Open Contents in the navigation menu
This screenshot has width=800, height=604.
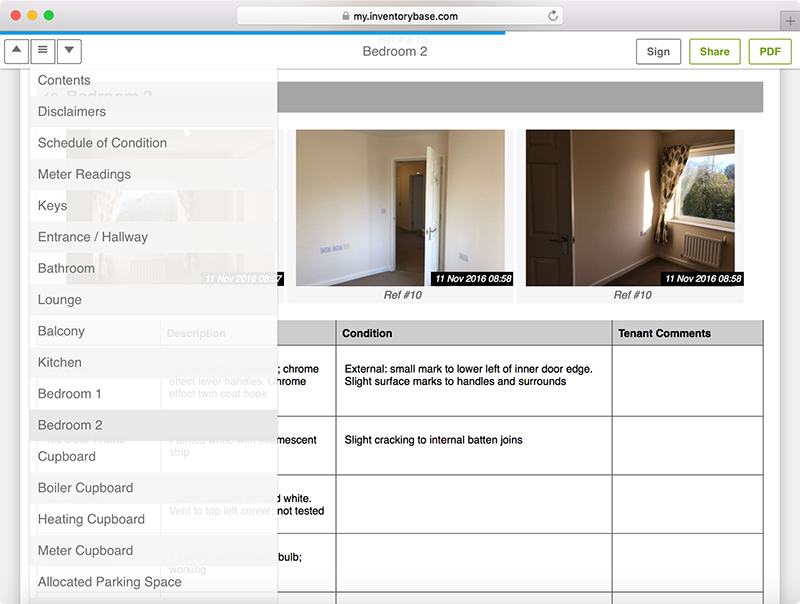pos(154,80)
